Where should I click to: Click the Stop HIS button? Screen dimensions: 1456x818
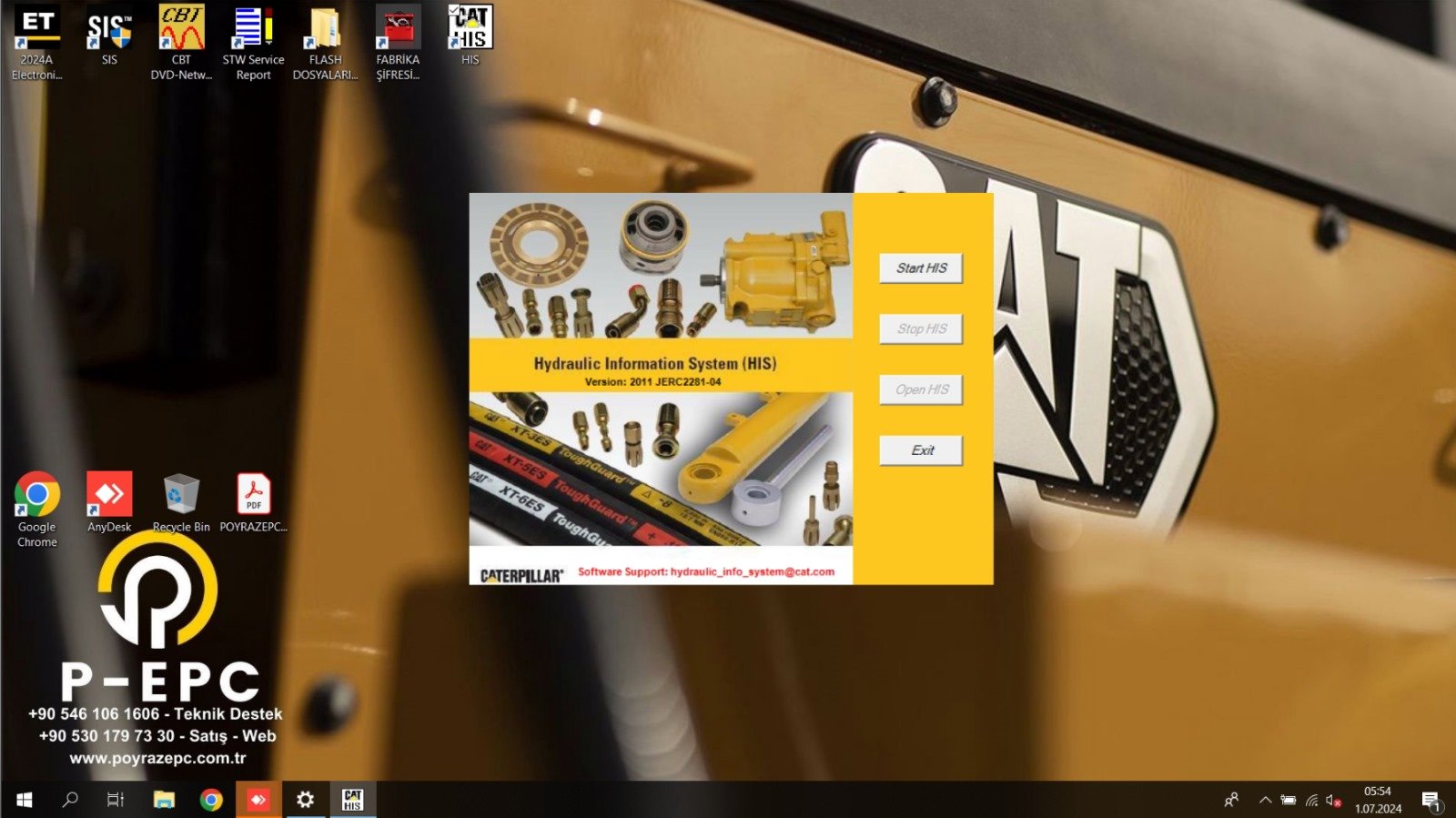click(x=921, y=328)
